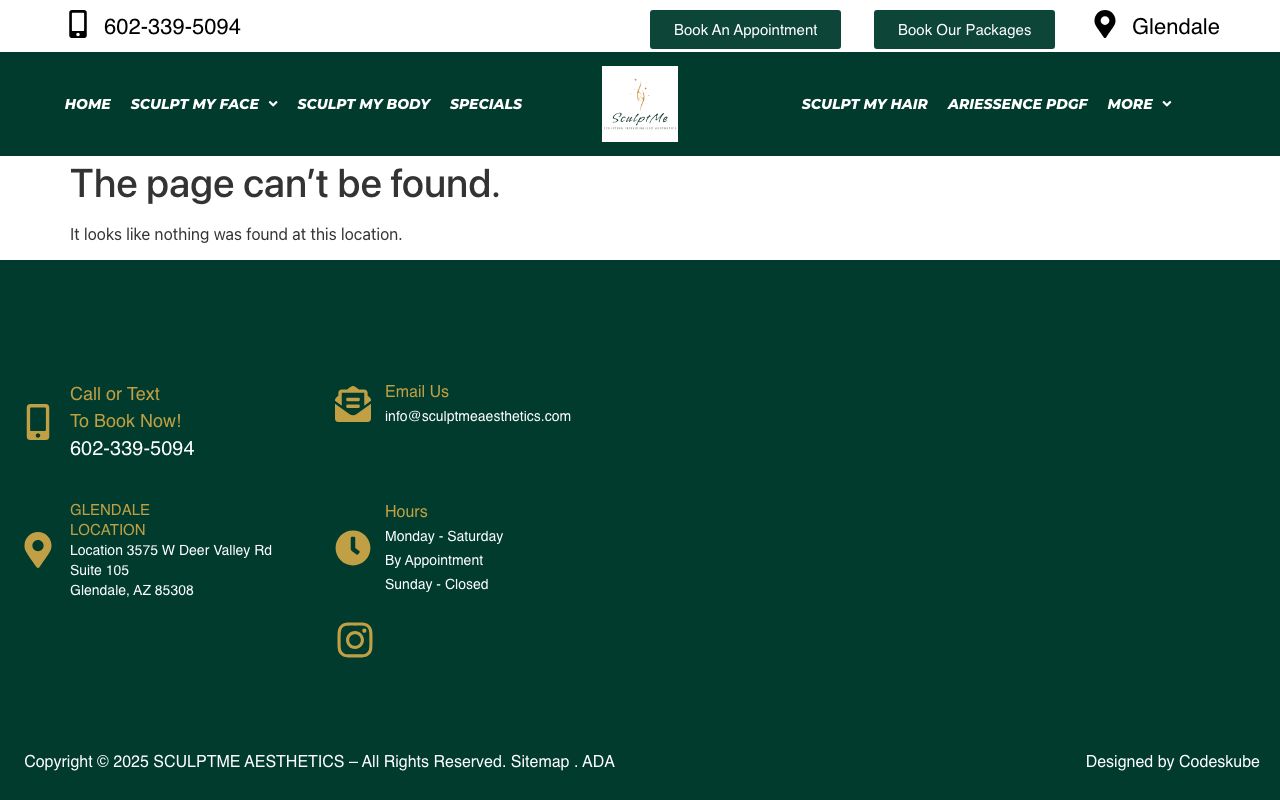Go to Sculpt My Body page

click(363, 104)
